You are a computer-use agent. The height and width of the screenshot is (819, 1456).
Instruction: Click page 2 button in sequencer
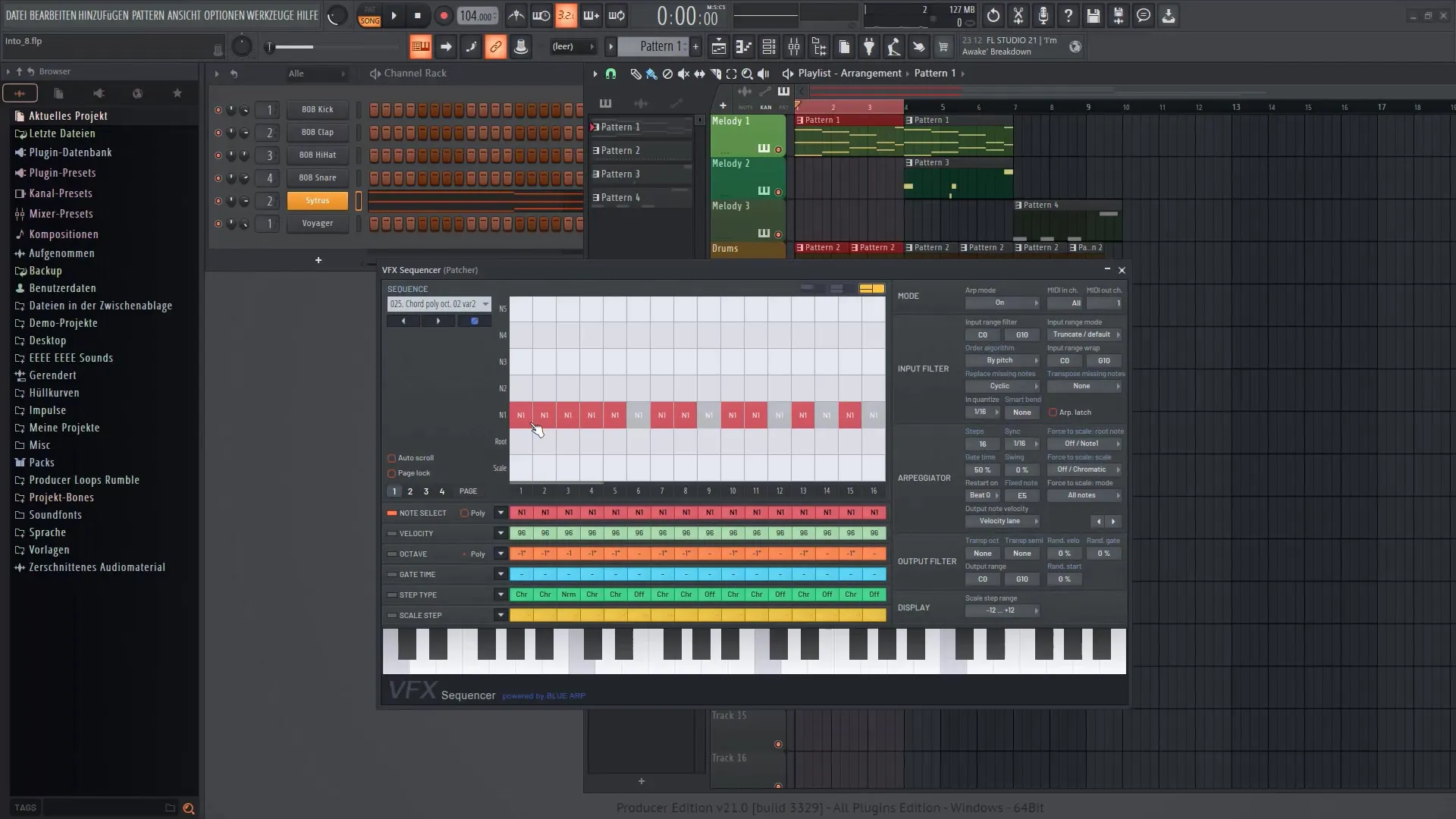(410, 491)
